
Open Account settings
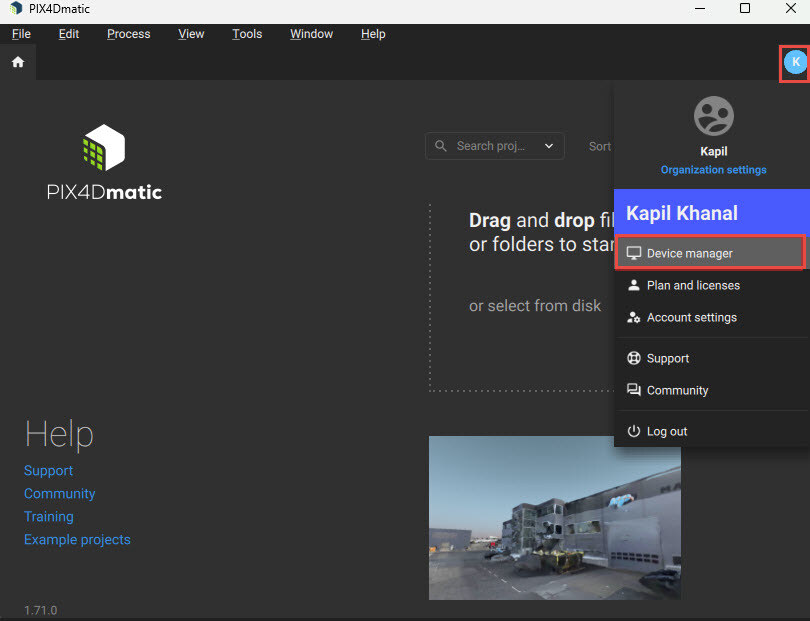coord(691,317)
